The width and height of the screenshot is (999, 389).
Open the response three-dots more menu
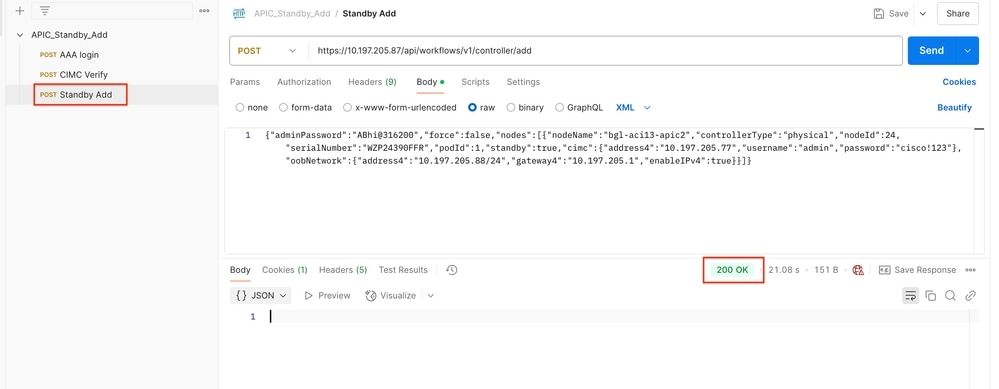click(970, 270)
